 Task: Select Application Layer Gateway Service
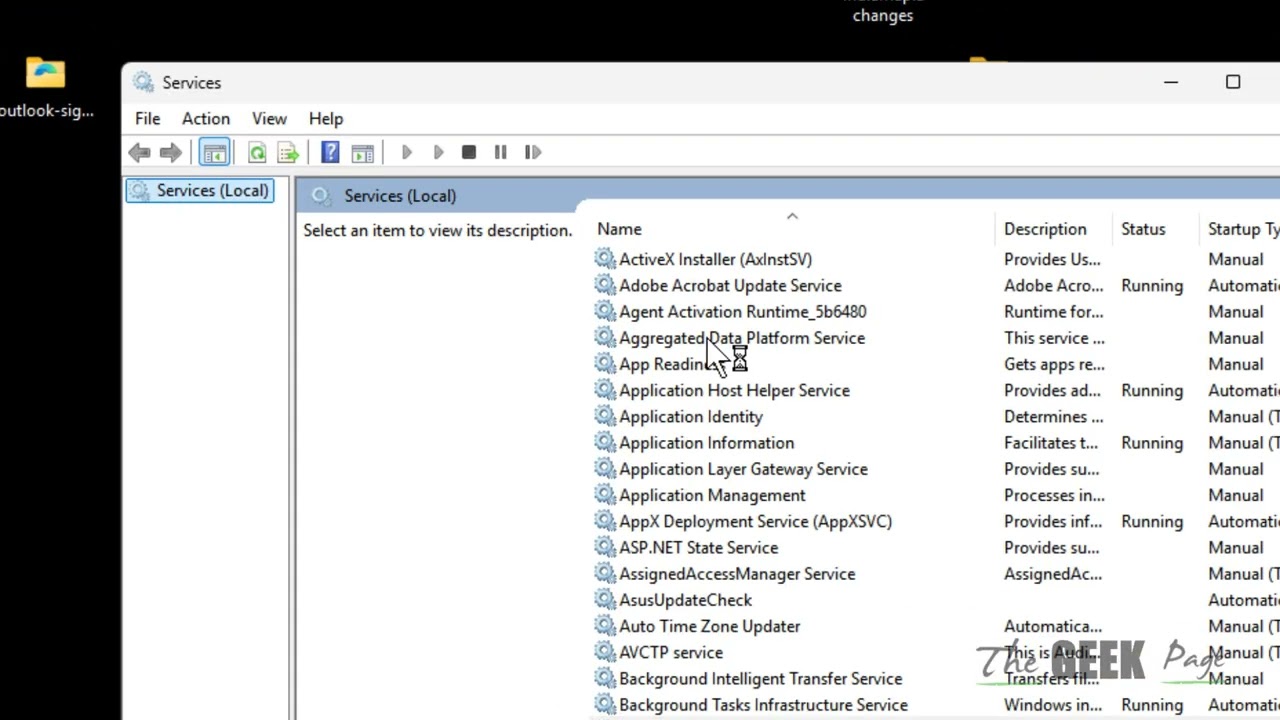pos(743,469)
